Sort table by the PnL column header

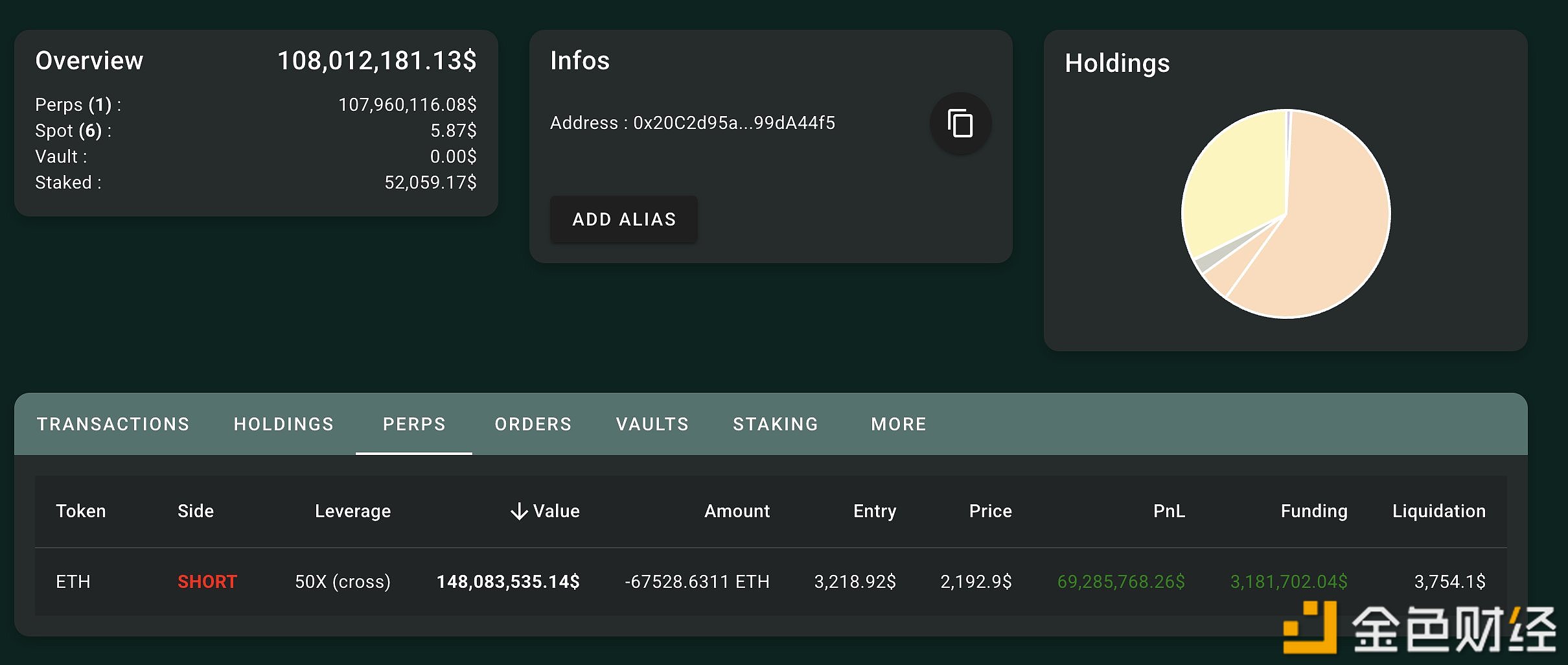pos(1168,511)
